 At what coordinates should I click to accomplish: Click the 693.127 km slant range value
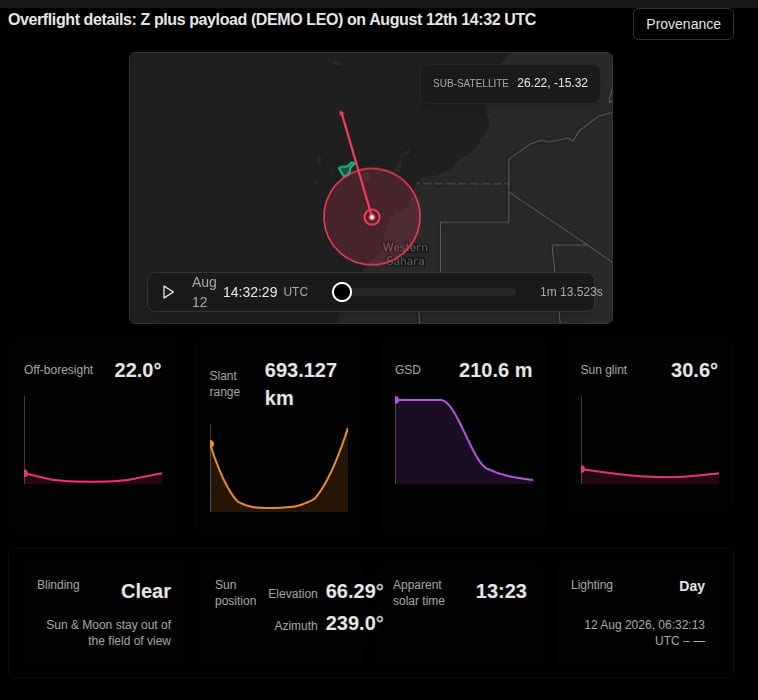(300, 384)
